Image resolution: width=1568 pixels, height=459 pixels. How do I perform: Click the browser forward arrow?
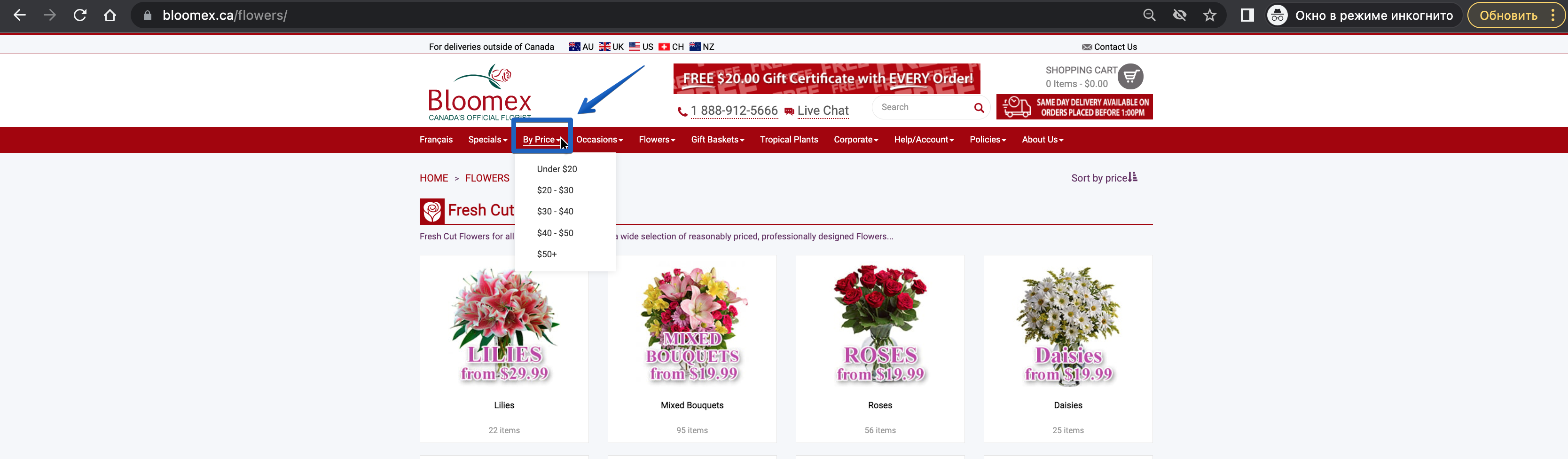50,15
